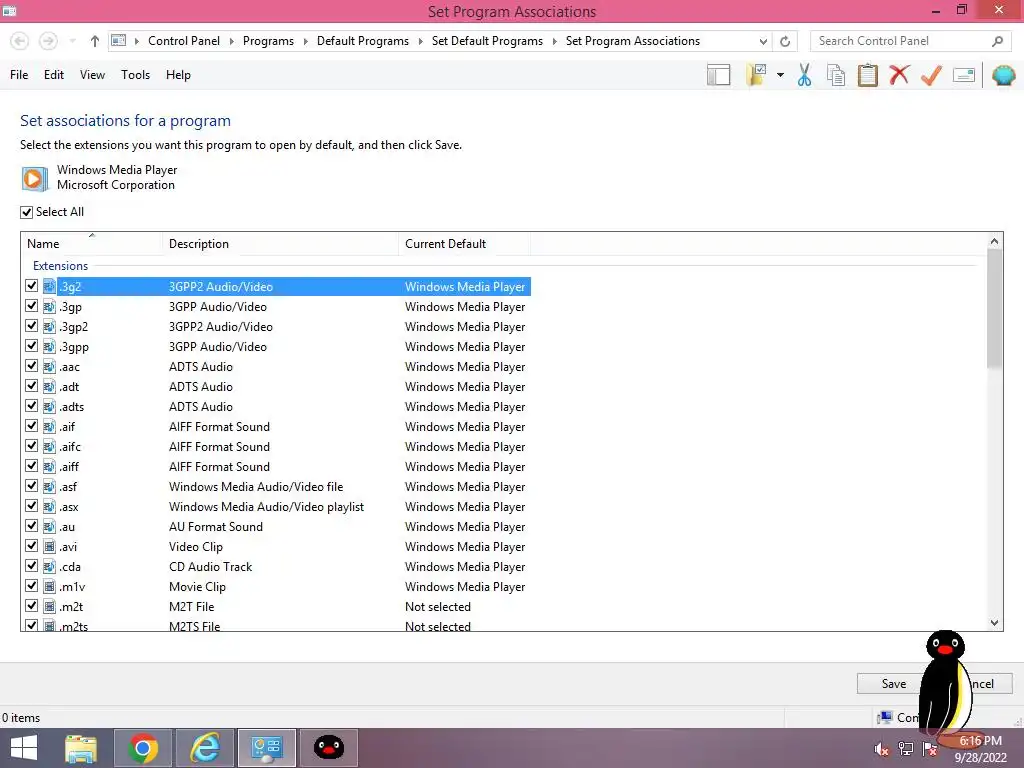Navigate to Programs in breadcrumb
This screenshot has width=1024, height=768.
pyautogui.click(x=268, y=41)
